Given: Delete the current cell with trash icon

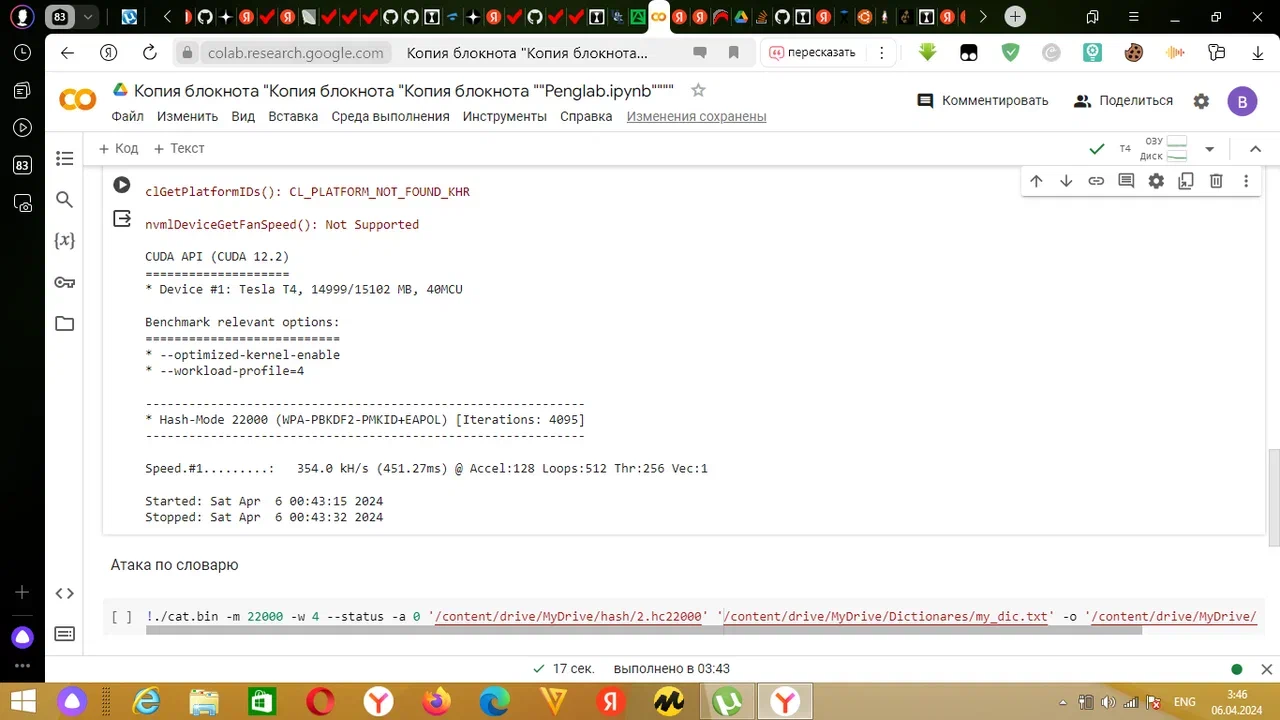Looking at the screenshot, I should pos(1215,181).
